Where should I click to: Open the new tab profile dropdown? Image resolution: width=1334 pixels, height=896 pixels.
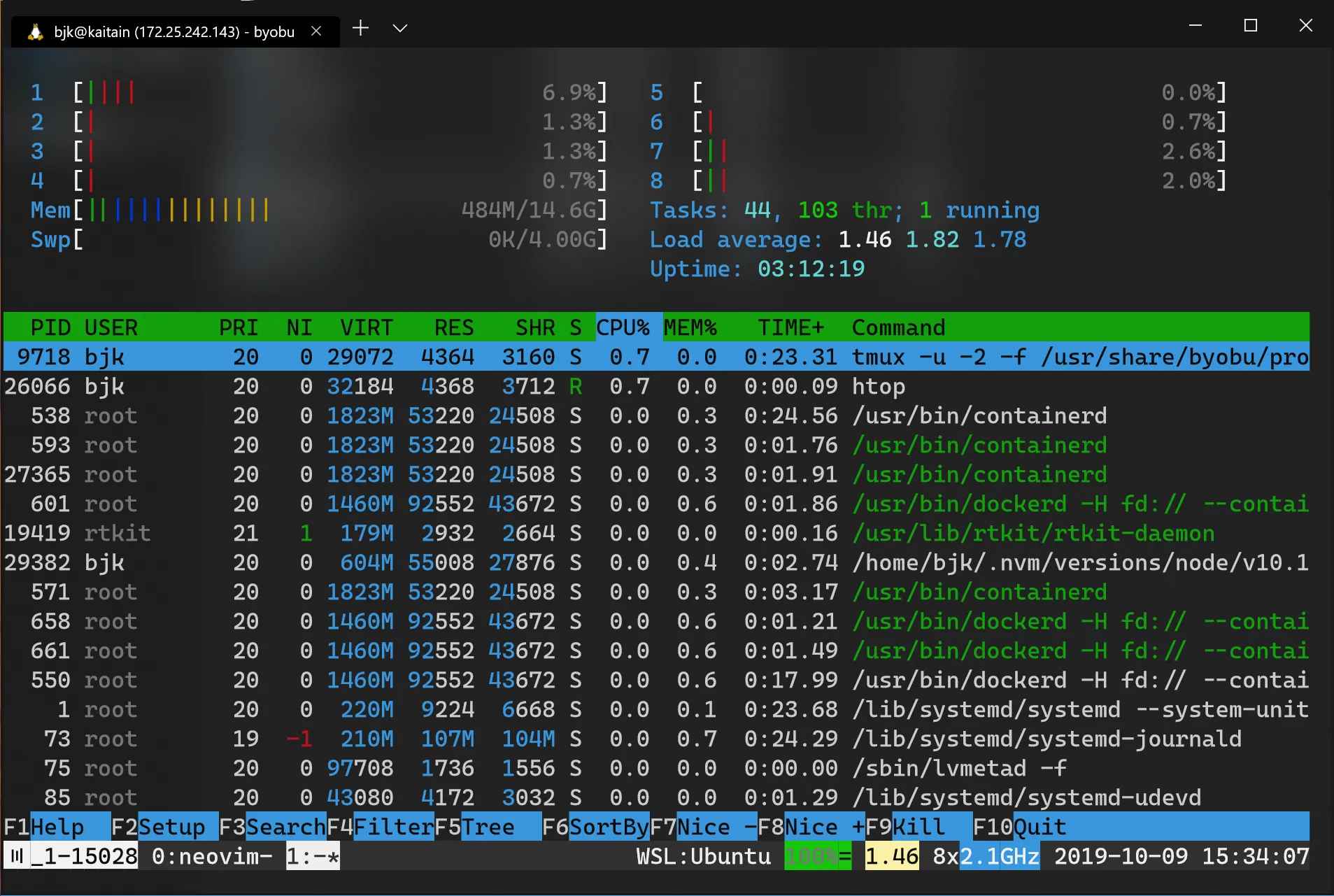(x=400, y=28)
